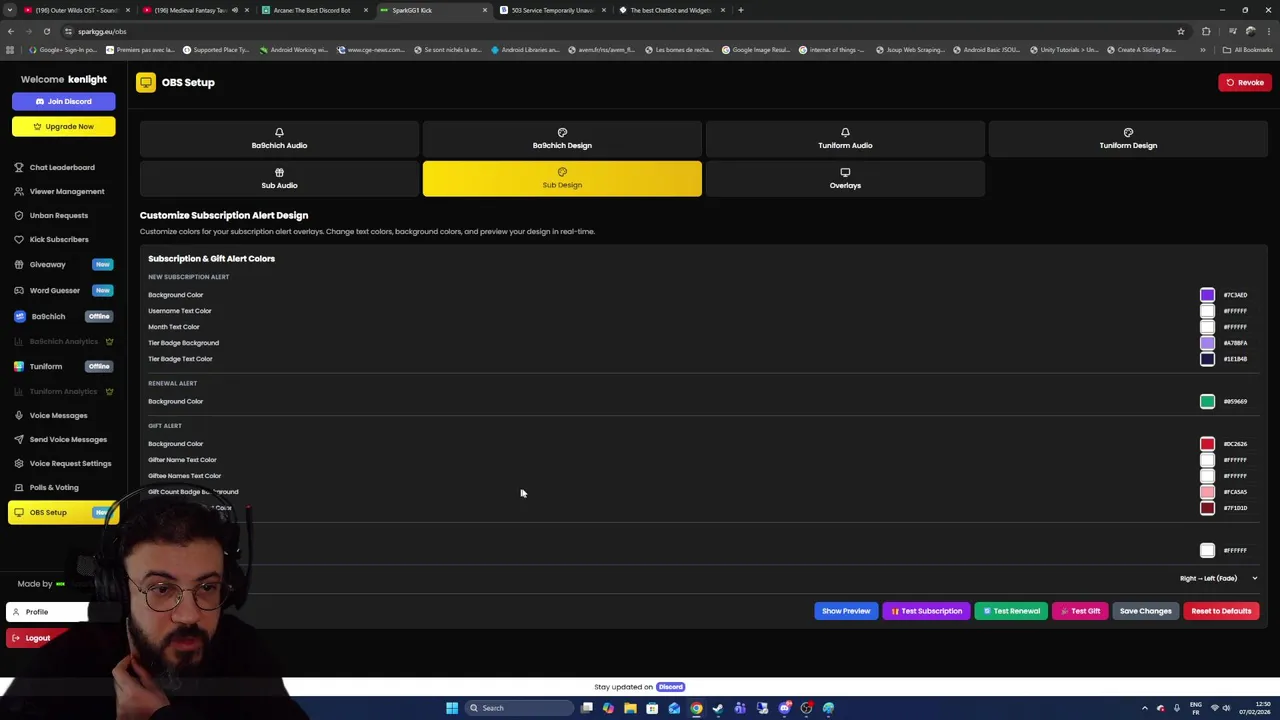Open Voice Messages page
The image size is (1280, 720).
(x=58, y=415)
